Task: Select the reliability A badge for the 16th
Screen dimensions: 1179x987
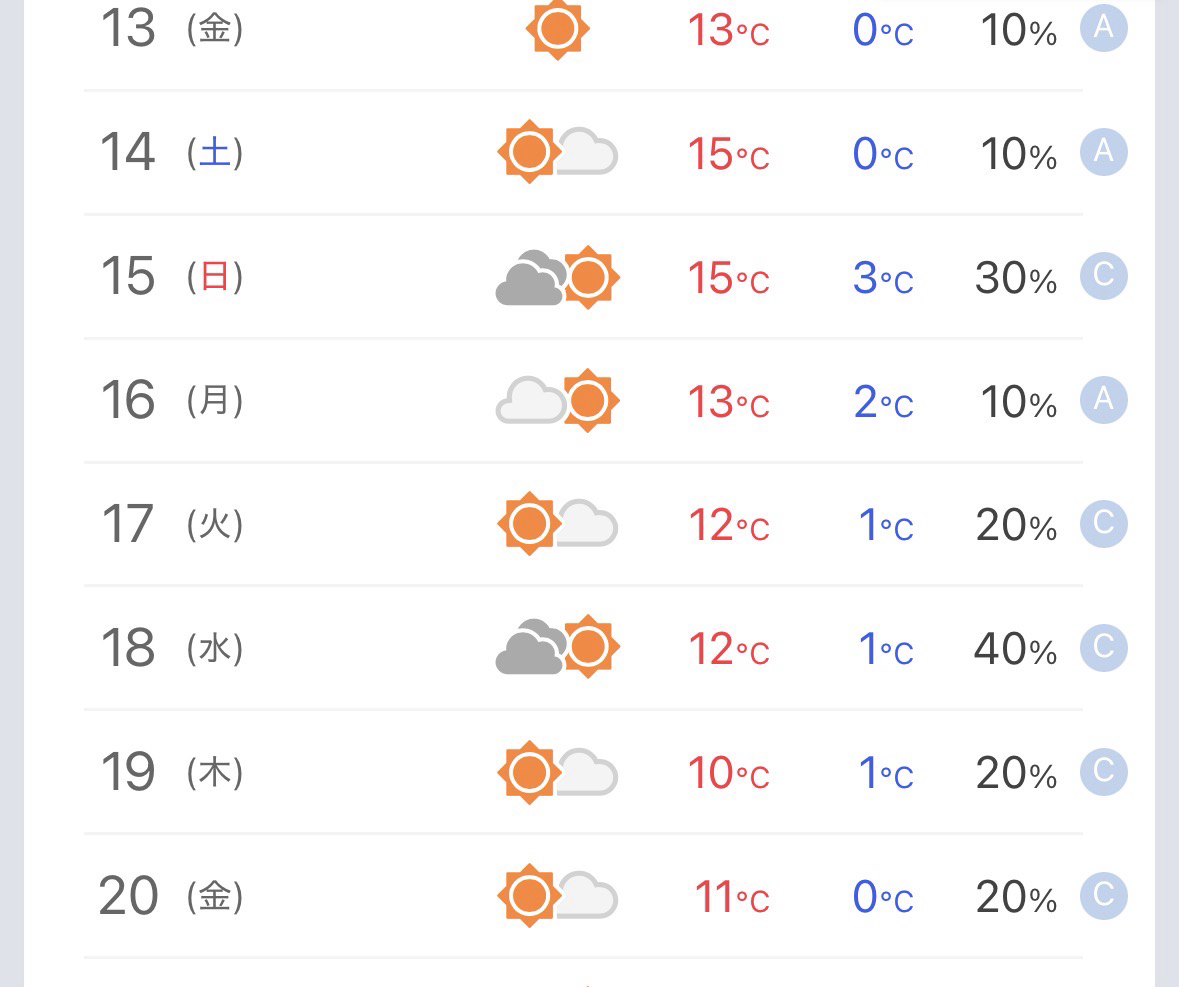Action: click(x=1103, y=400)
